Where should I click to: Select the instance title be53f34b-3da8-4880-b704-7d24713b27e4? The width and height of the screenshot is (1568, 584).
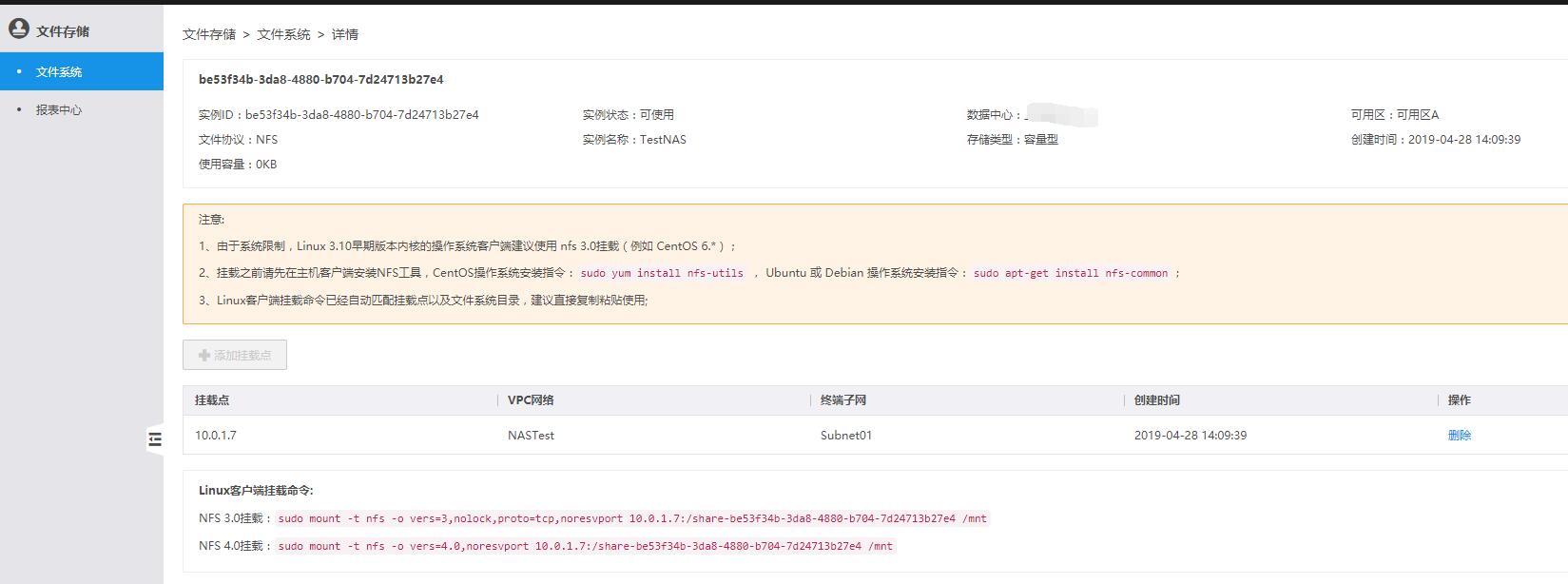[x=321, y=80]
